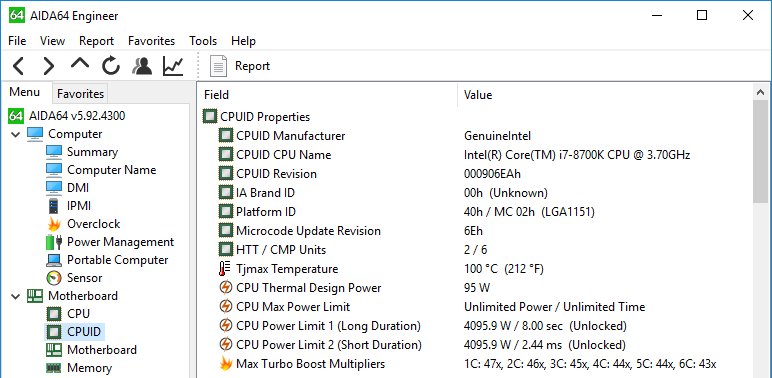
Task: Open the benchmark graph toolbar icon
Action: [173, 65]
